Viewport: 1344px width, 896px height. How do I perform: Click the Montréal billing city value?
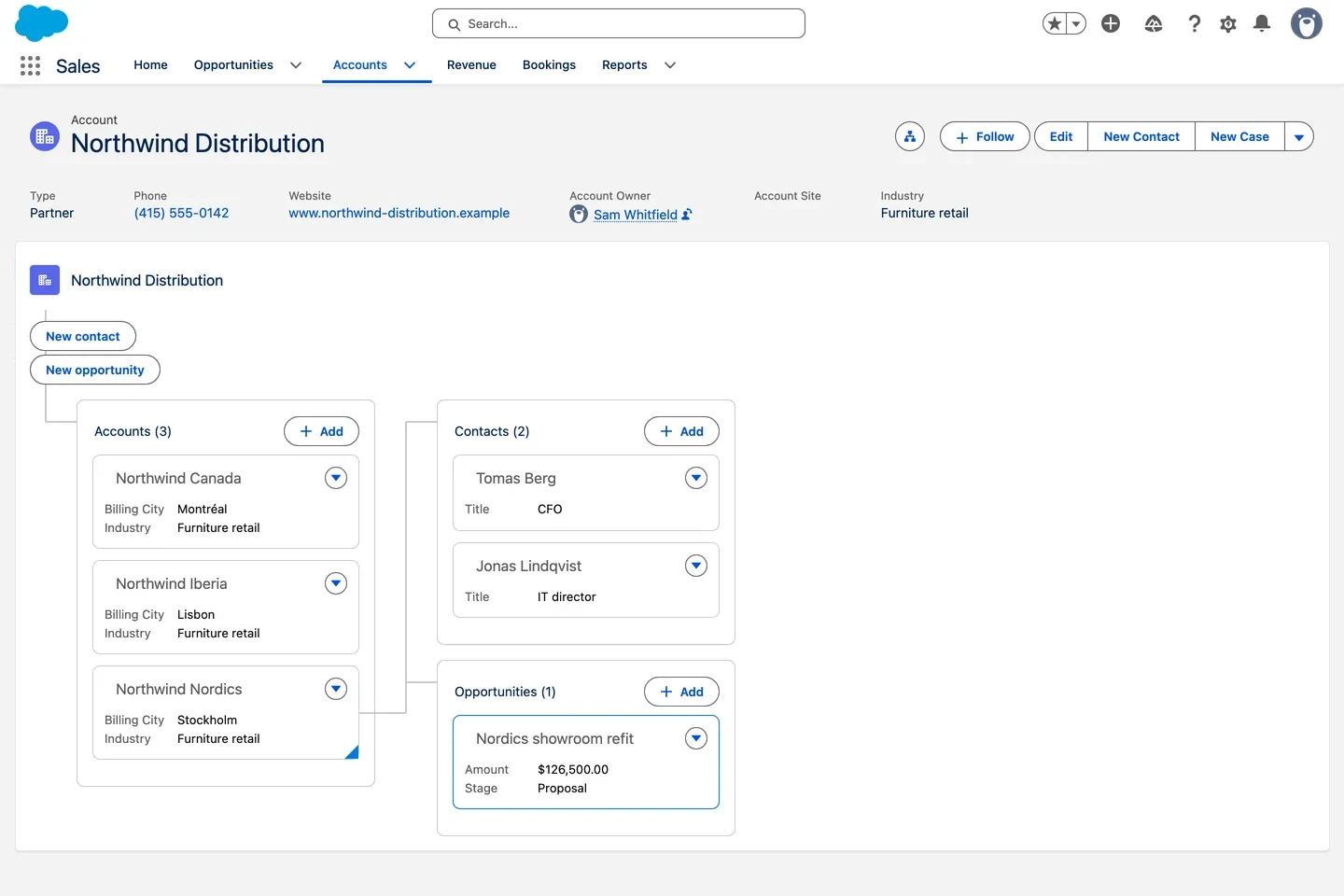(x=203, y=509)
